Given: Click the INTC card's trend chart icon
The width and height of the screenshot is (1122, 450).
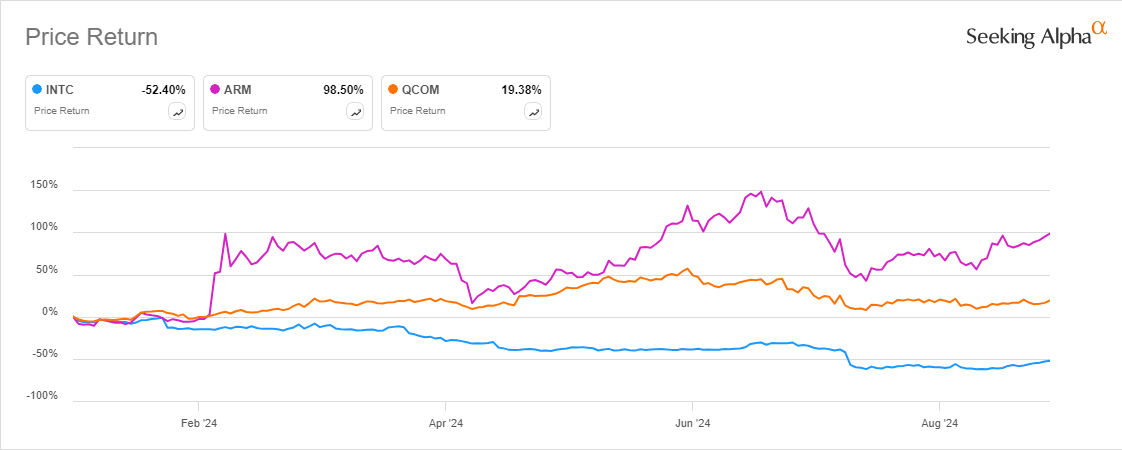Looking at the screenshot, I should pyautogui.click(x=178, y=112).
